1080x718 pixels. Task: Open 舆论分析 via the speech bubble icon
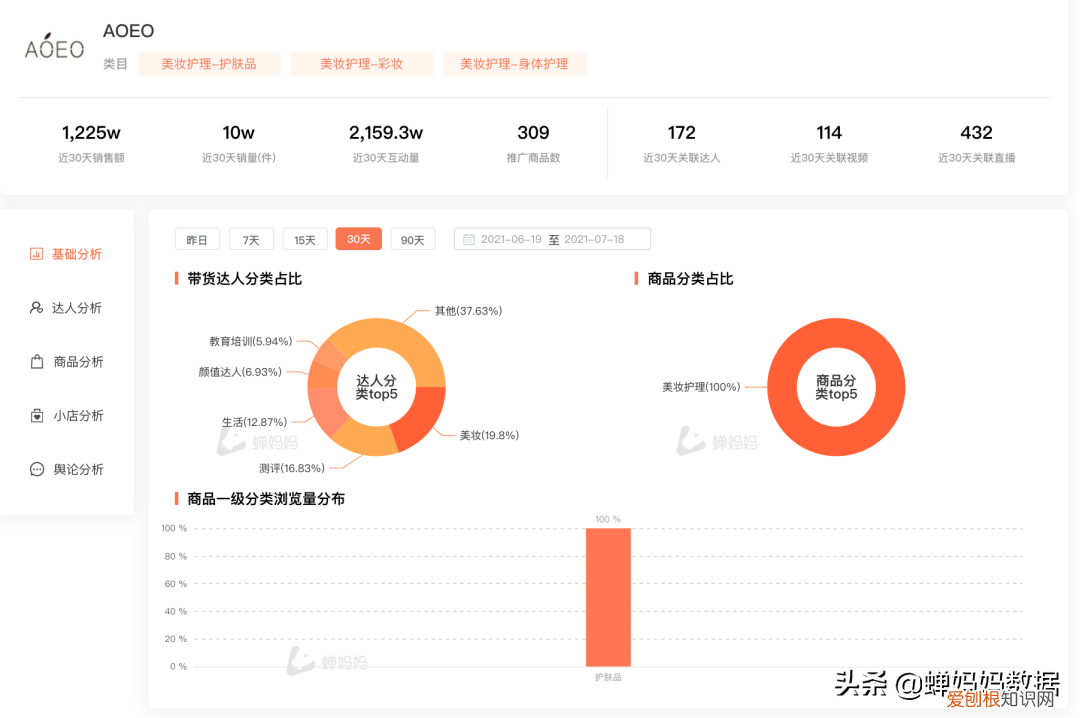click(36, 469)
